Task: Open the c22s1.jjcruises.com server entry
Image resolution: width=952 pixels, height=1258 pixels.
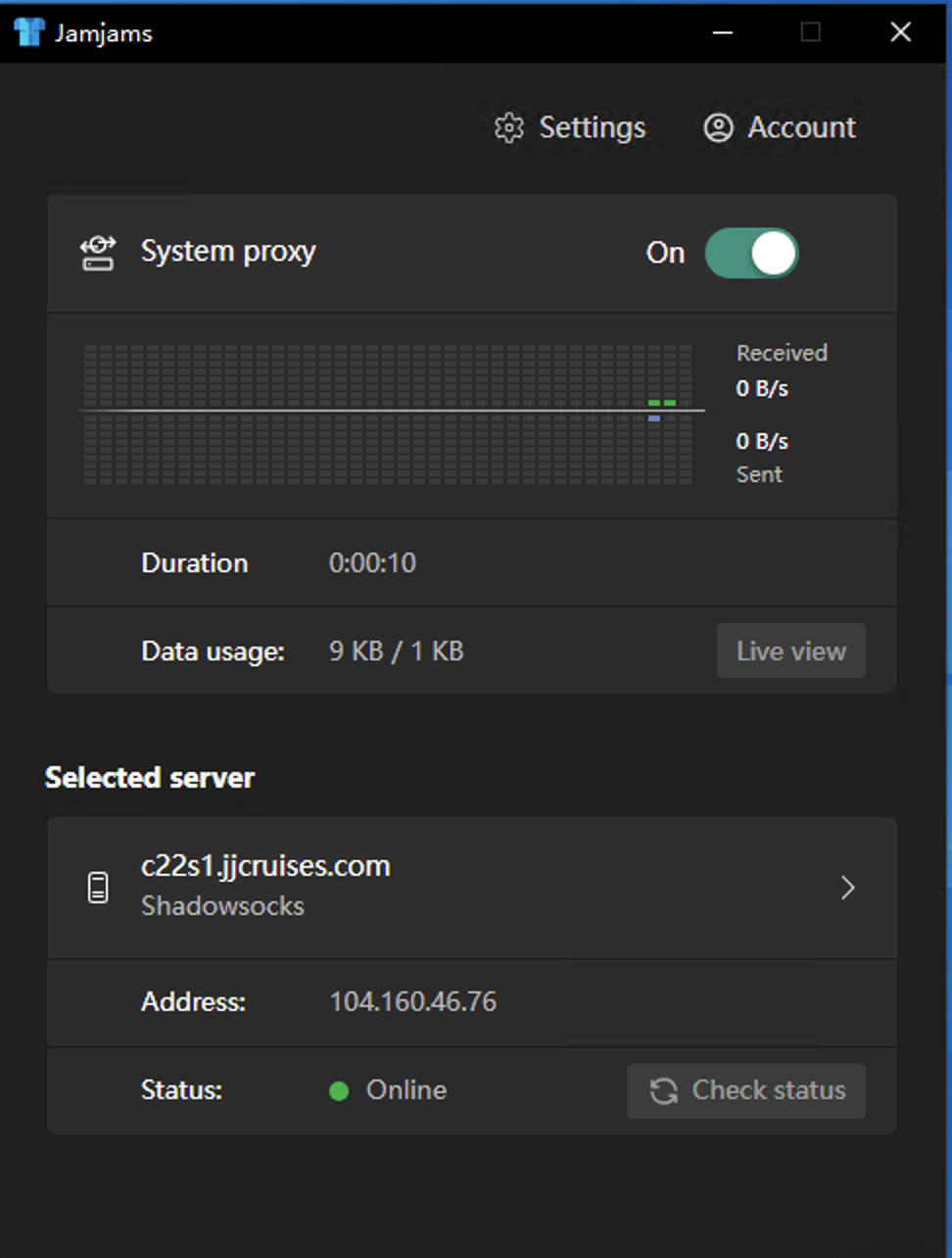Action: pyautogui.click(x=265, y=866)
